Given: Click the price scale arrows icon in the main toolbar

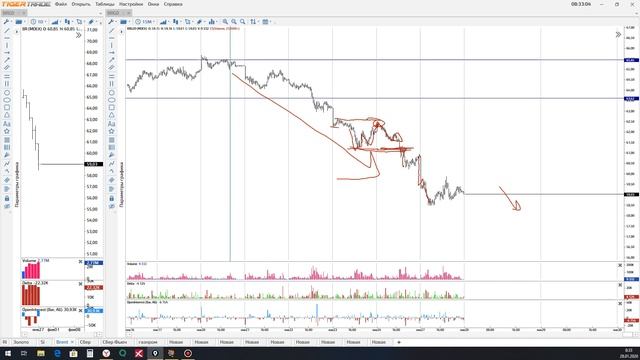Looking at the screenshot, I should (253, 22).
